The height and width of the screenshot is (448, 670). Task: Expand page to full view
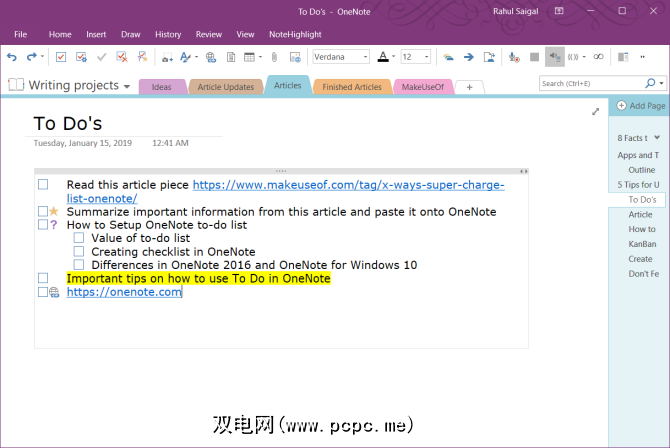[x=596, y=111]
